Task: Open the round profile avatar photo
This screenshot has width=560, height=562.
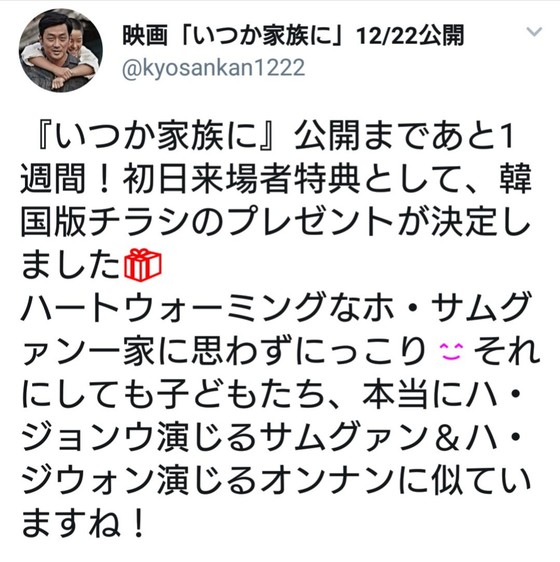Action: [x=61, y=51]
